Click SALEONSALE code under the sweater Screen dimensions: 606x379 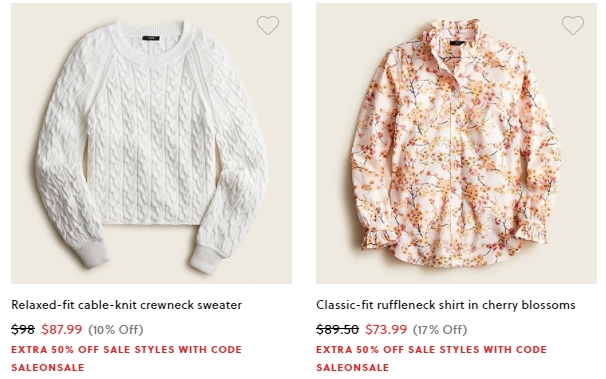click(48, 367)
